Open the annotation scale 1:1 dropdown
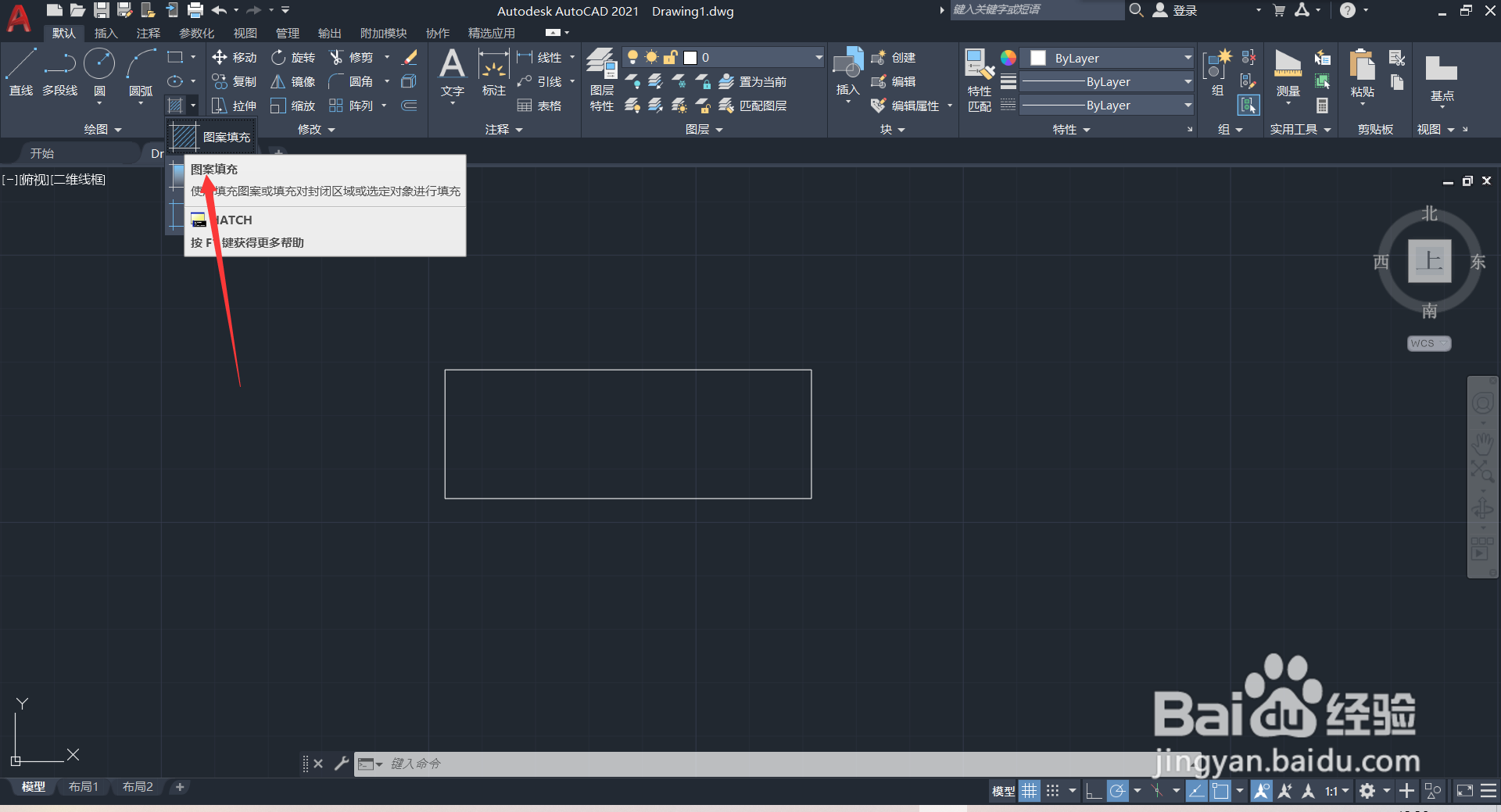Viewport: 1501px width, 812px height. pos(1337,791)
